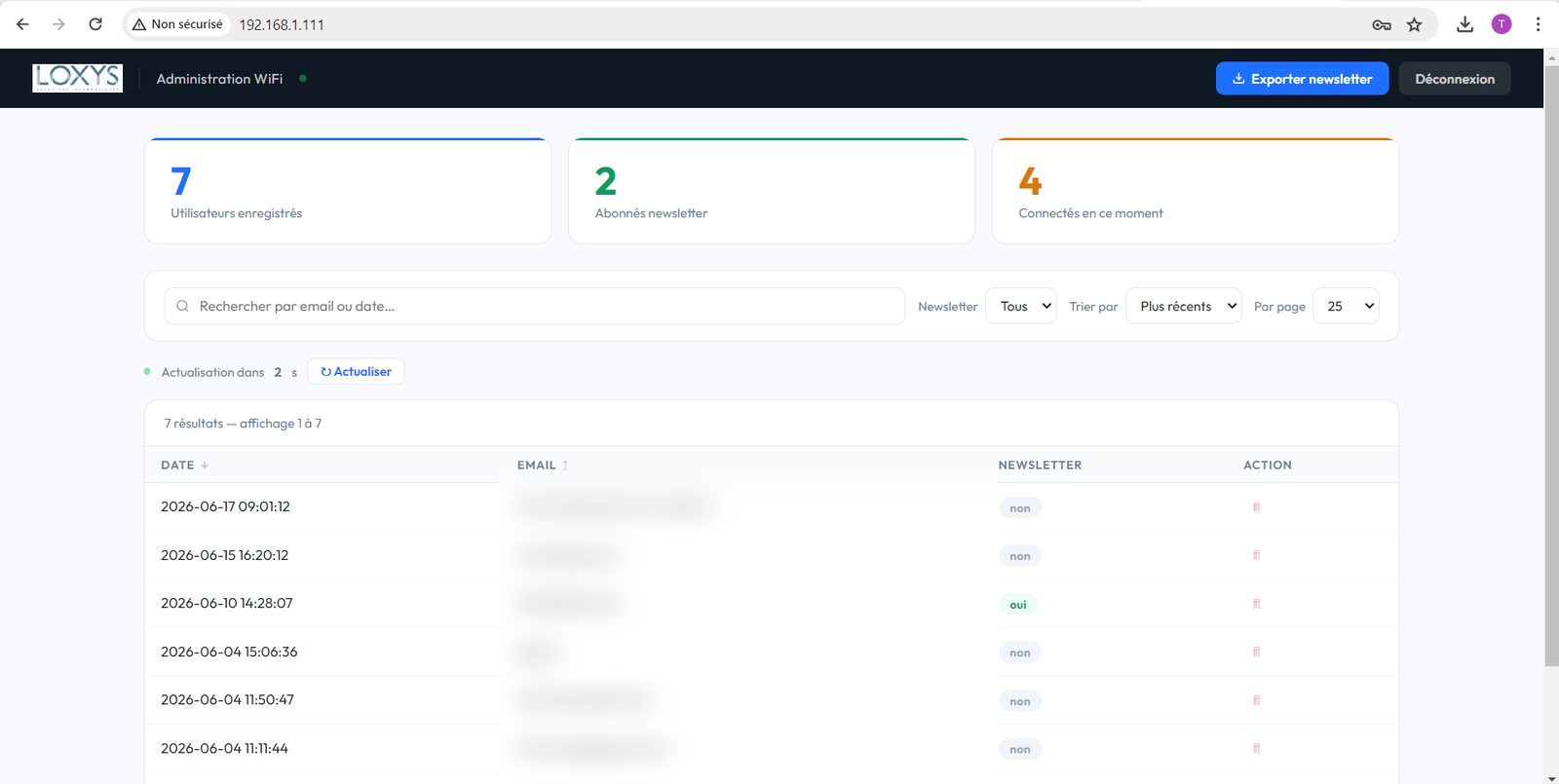Sort table by the DATE column
1559x784 pixels.
[184, 466]
